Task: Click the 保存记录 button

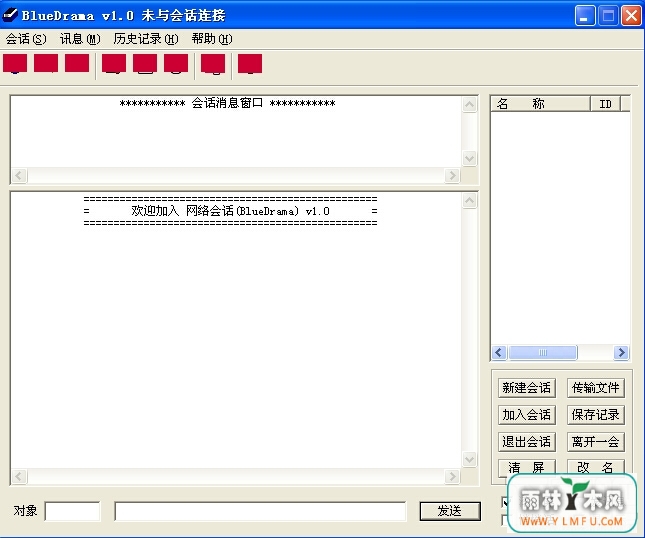Action: [596, 415]
